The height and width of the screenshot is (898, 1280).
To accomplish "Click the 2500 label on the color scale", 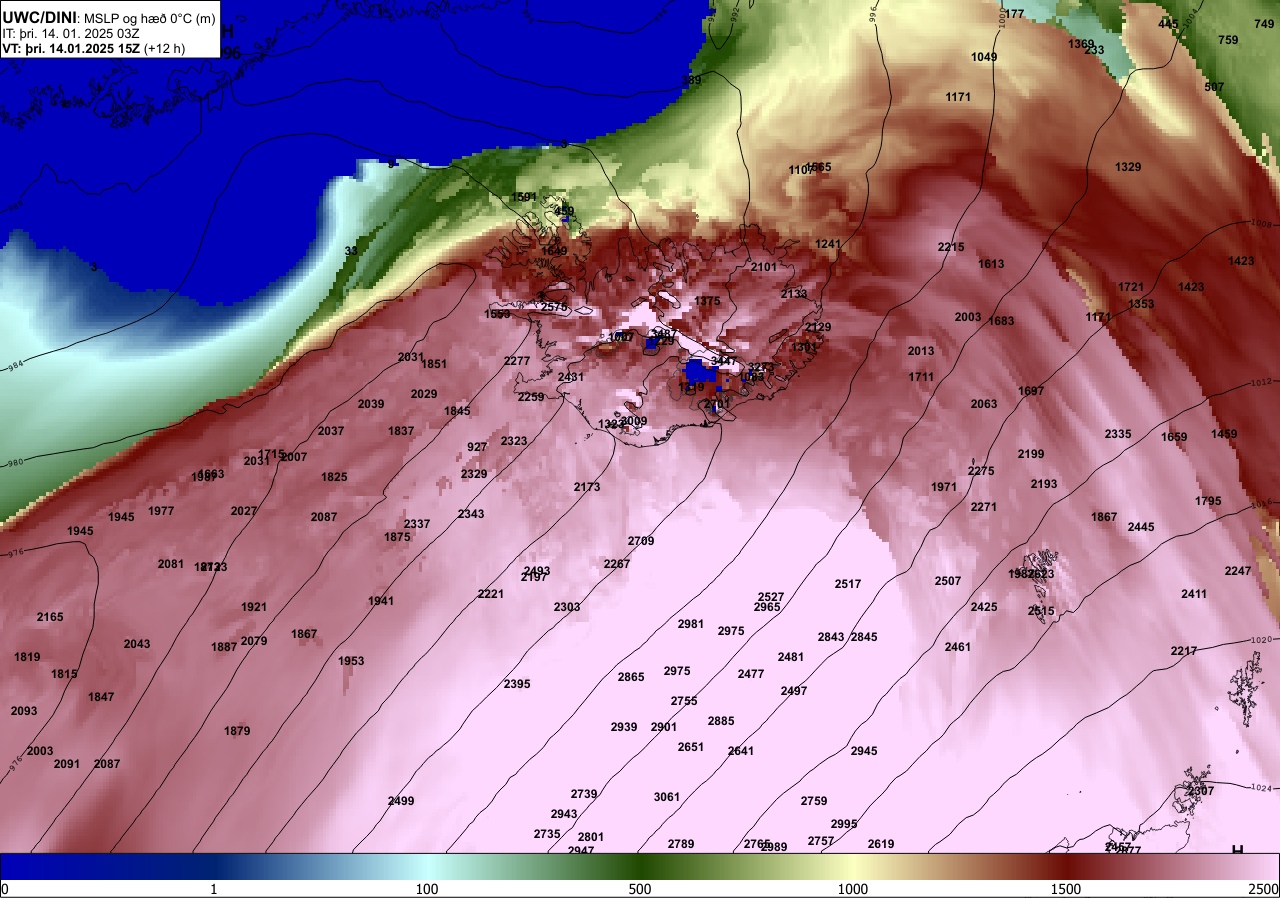I will pyautogui.click(x=1263, y=889).
